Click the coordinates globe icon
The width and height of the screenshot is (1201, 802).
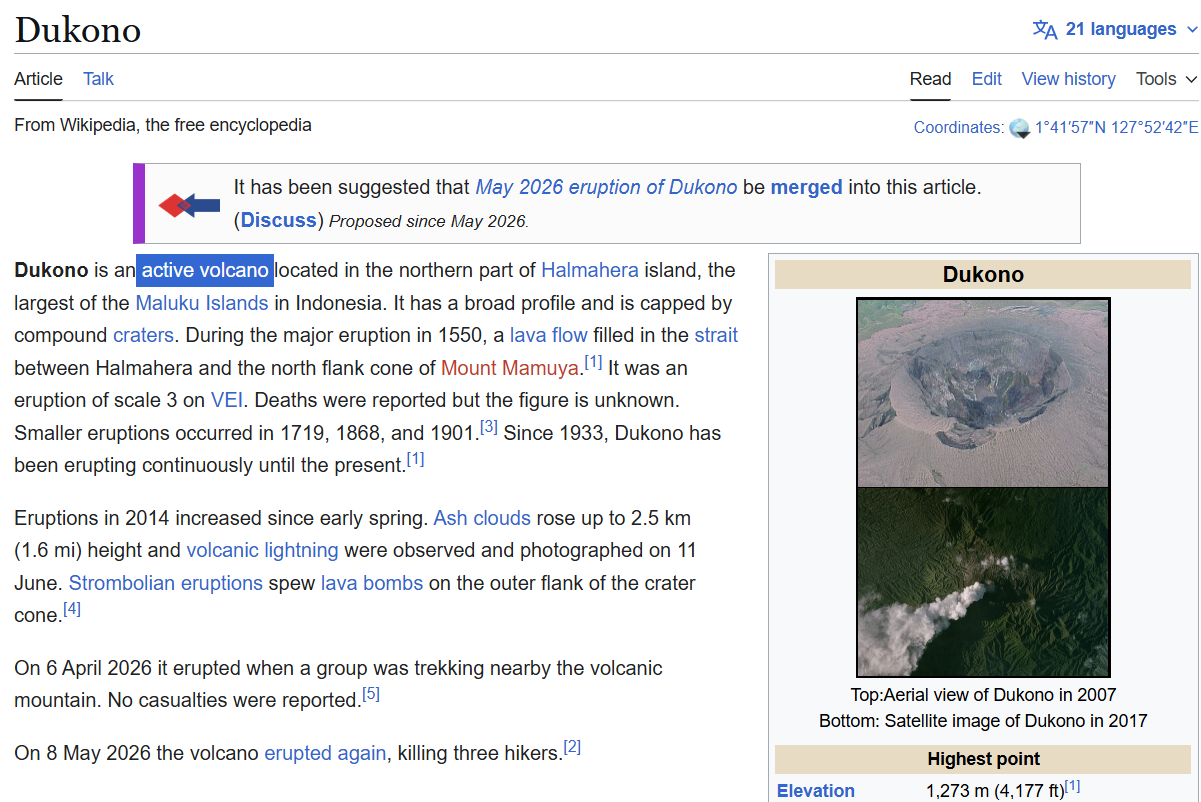pyautogui.click(x=1019, y=128)
